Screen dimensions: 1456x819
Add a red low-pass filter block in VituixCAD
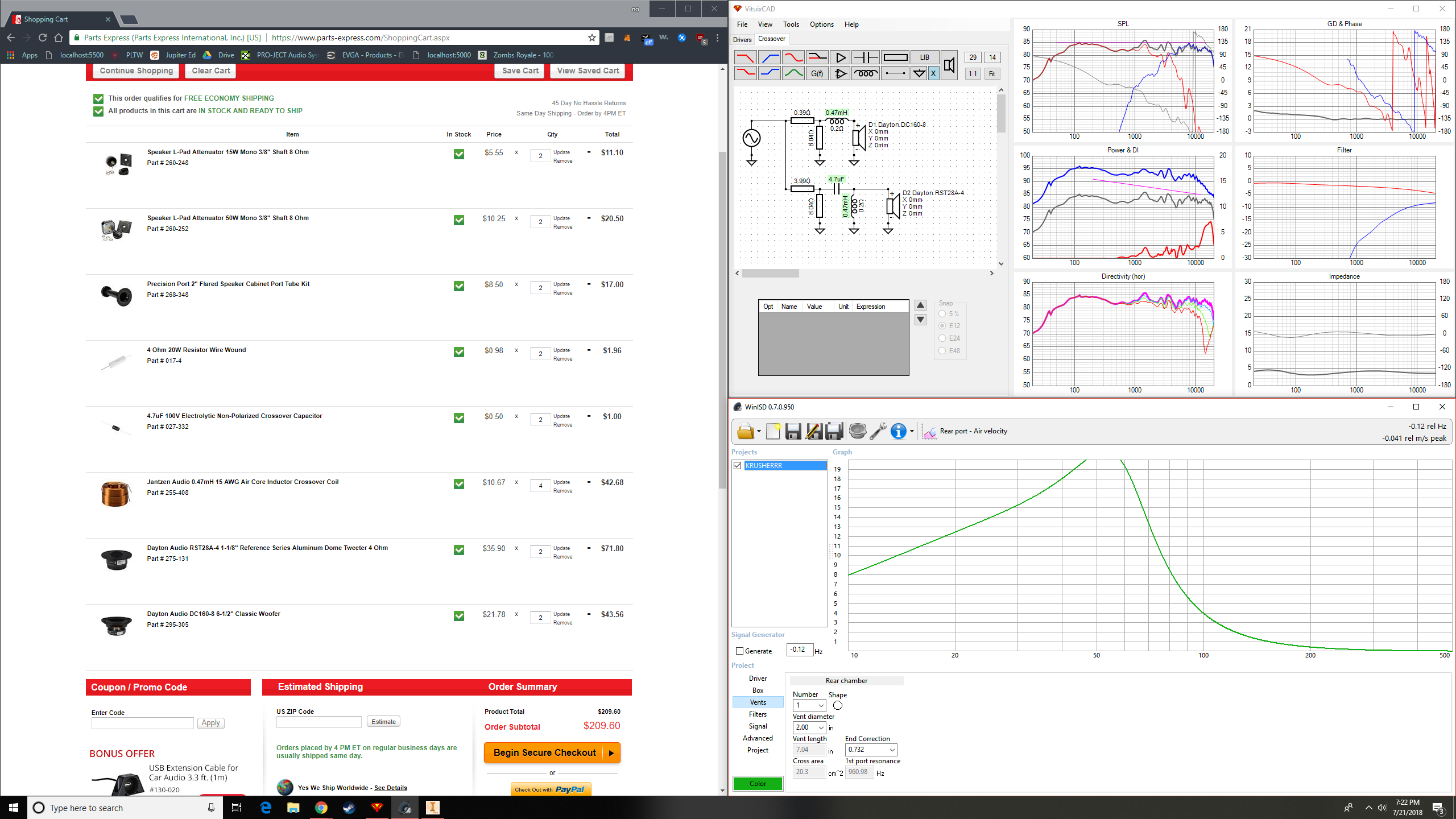[x=745, y=57]
